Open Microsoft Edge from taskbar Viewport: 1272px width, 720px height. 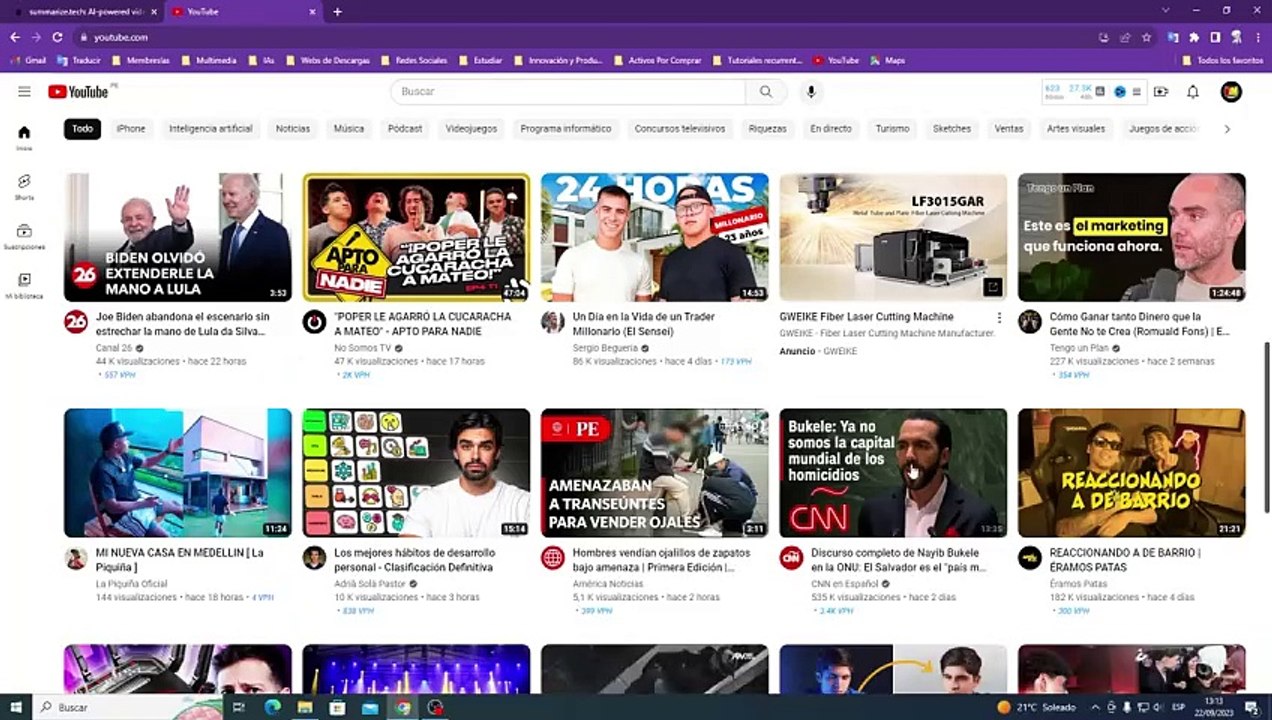tap(272, 707)
